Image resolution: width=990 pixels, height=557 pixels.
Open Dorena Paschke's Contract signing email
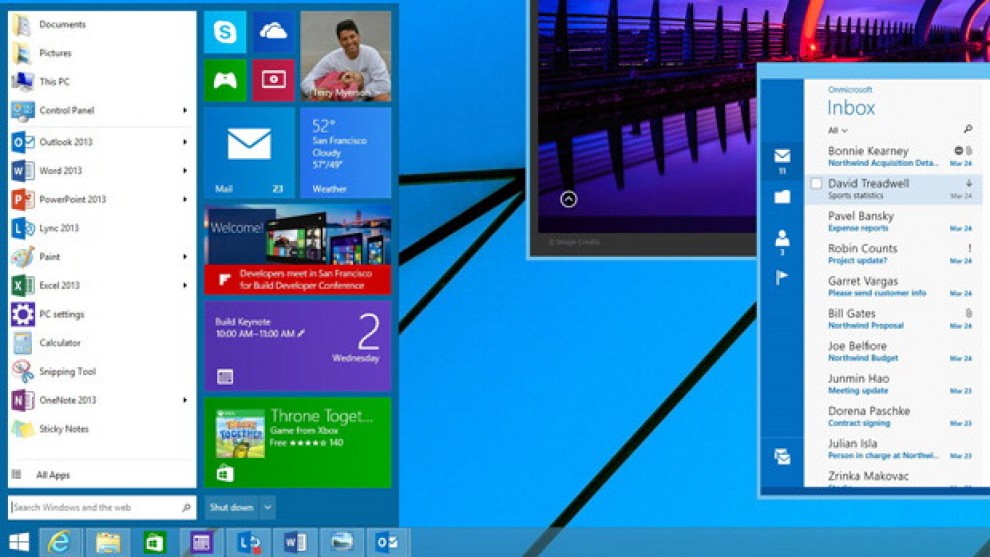(x=892, y=416)
